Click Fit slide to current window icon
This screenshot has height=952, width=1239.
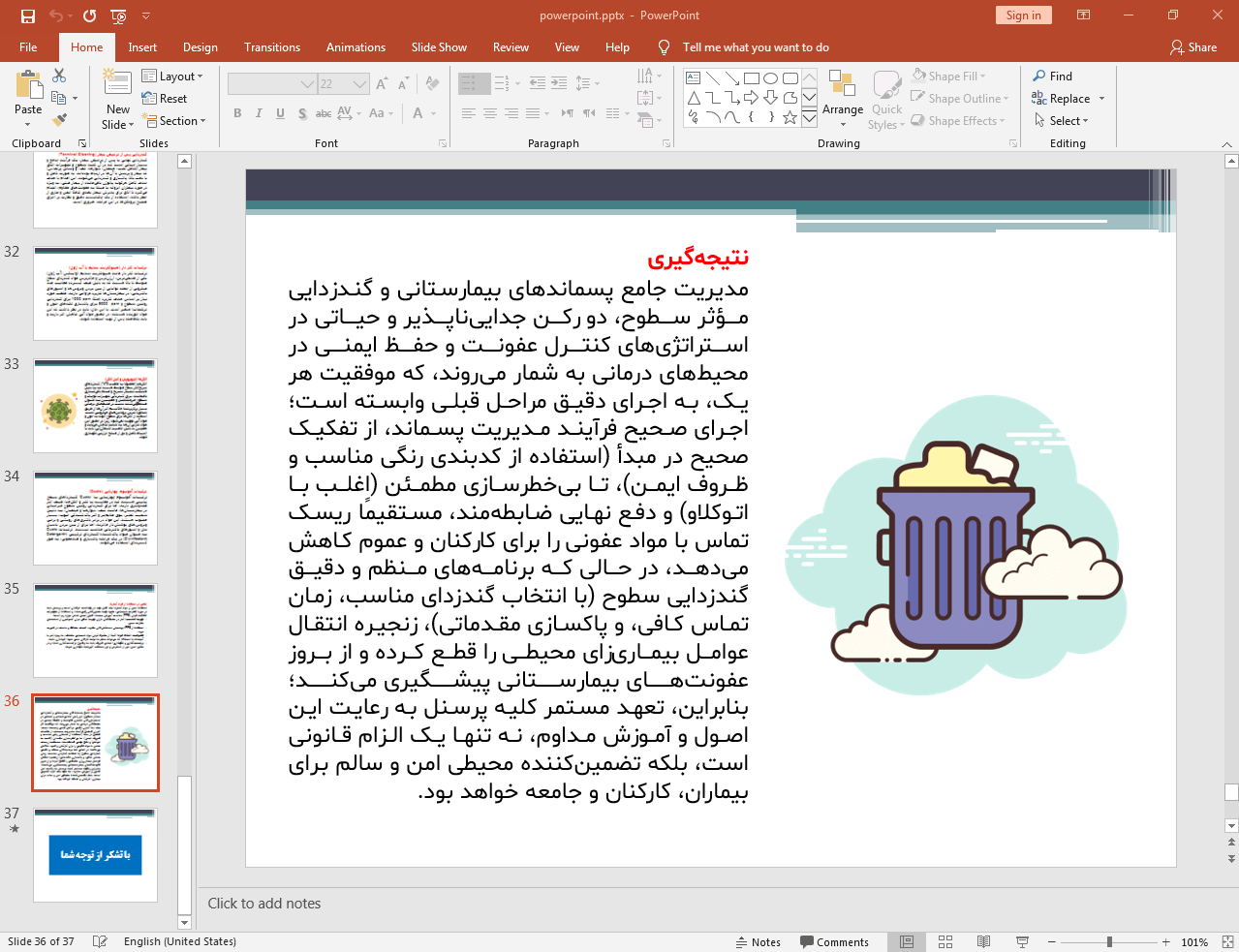coord(1226,941)
